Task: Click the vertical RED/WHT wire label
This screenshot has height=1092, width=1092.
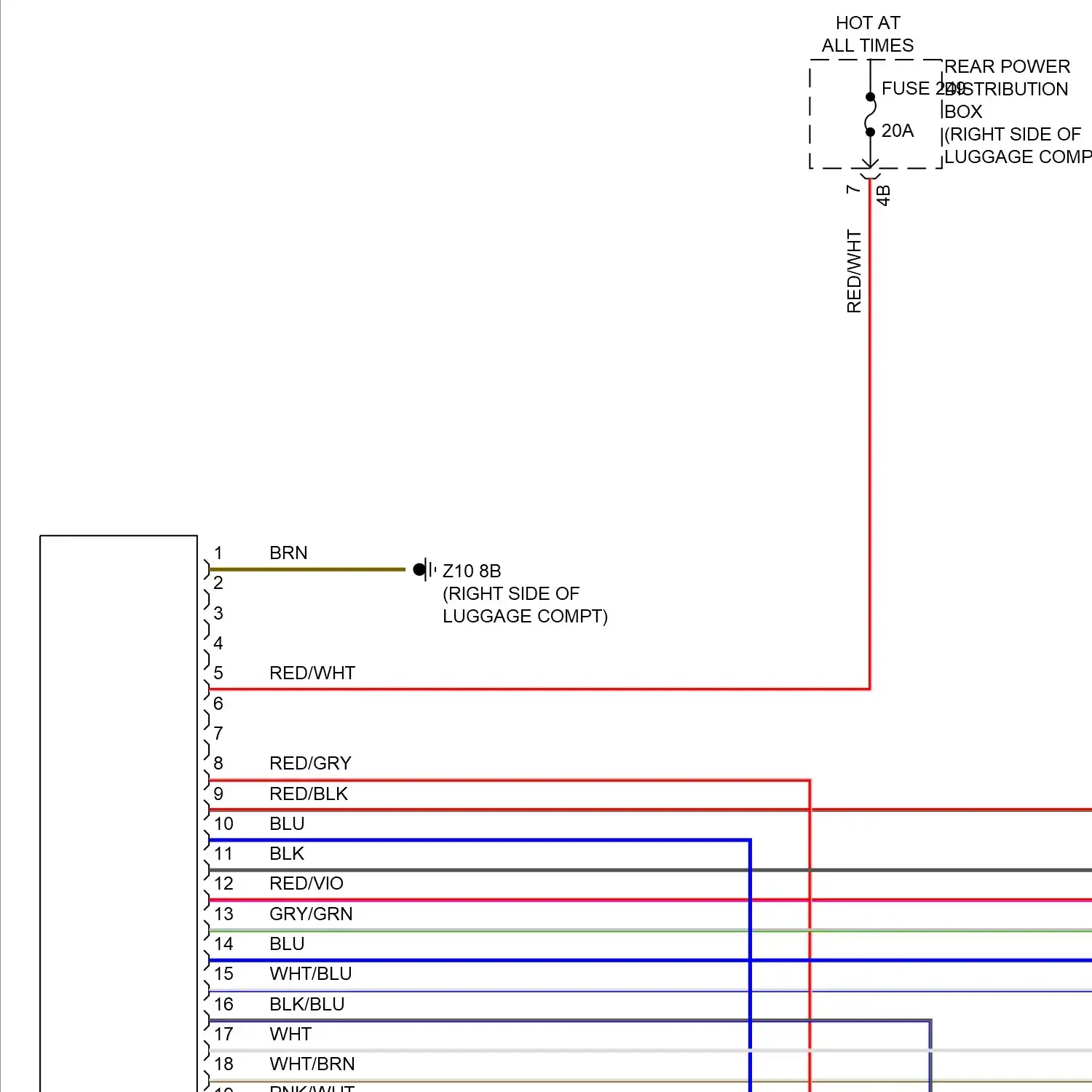Action: [854, 272]
